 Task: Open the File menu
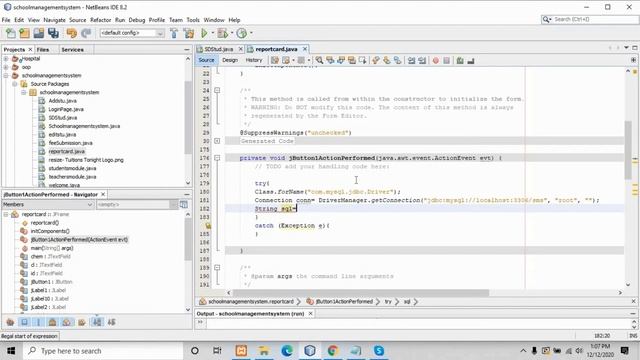click(6, 20)
